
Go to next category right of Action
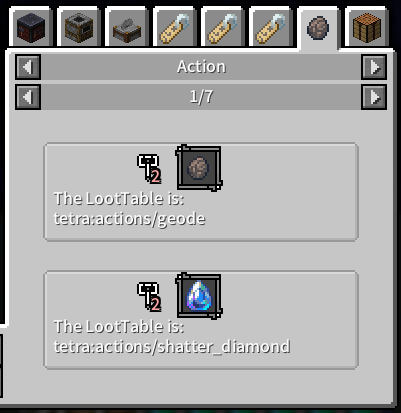[374, 67]
